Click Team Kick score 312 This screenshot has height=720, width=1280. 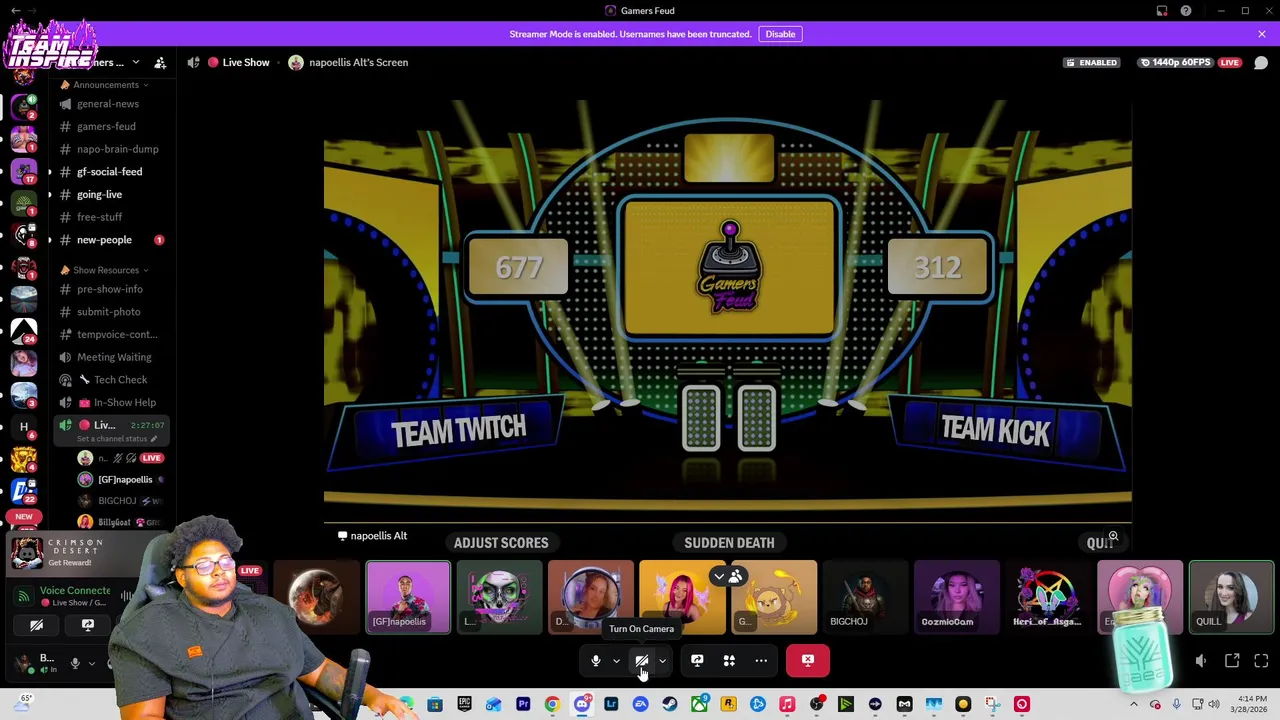pyautogui.click(x=937, y=267)
